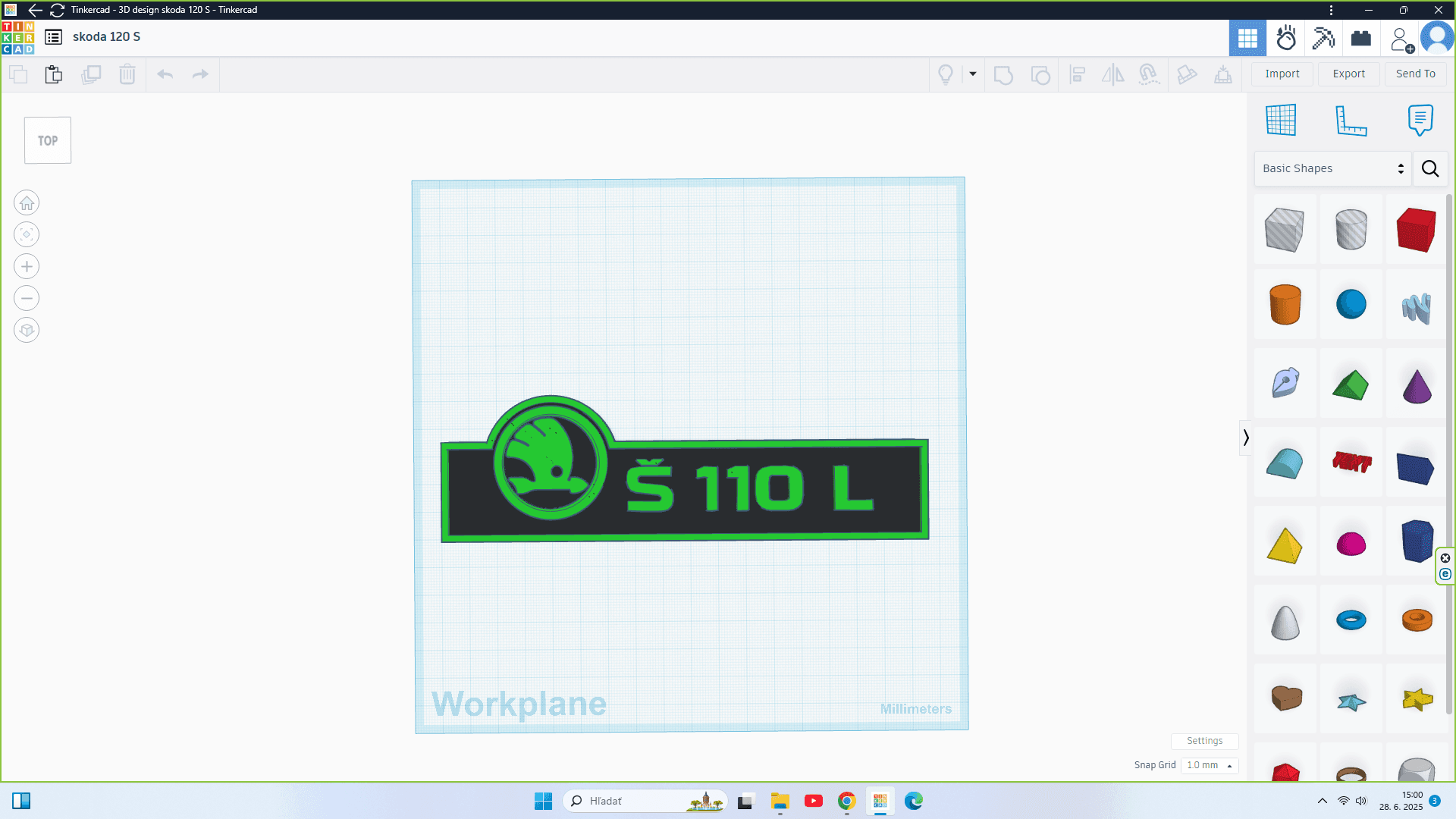Viewport: 1456px width, 819px height.
Task: Expand the Snap Grid 1.0 mm selector
Action: tap(1210, 765)
